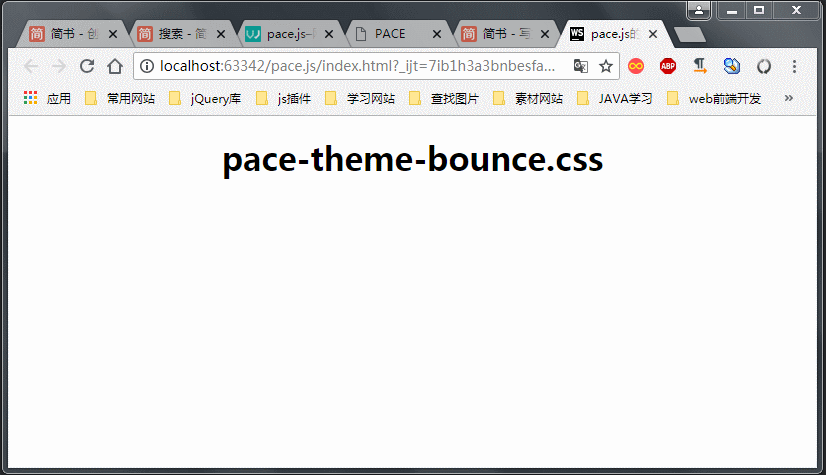This screenshot has width=826, height=475.
Task: Click the pace-theme-bounce.css heading
Action: [412, 160]
